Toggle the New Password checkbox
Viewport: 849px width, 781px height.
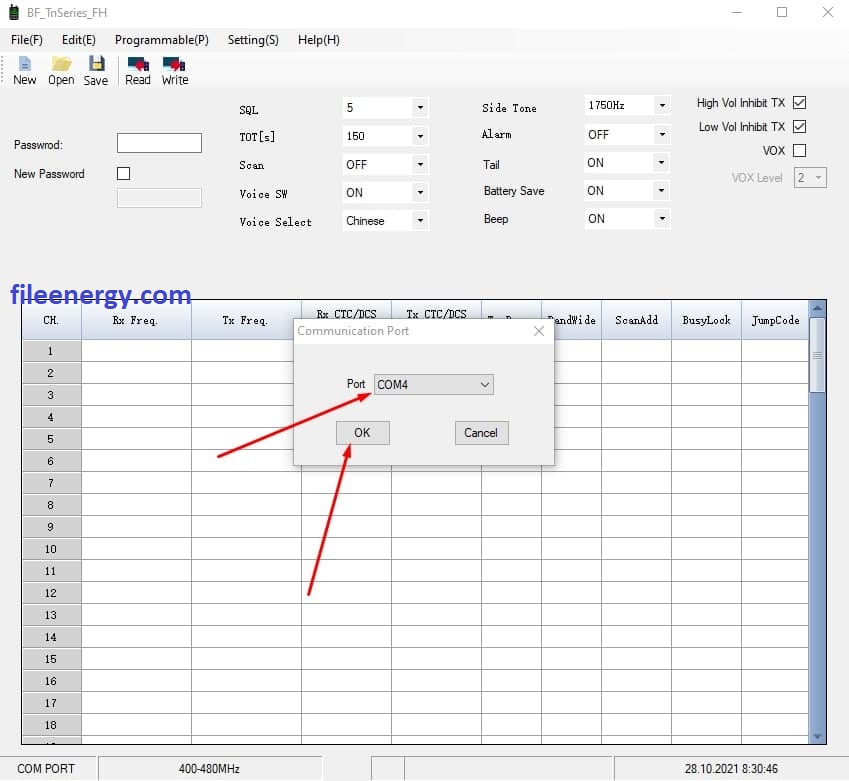(123, 173)
